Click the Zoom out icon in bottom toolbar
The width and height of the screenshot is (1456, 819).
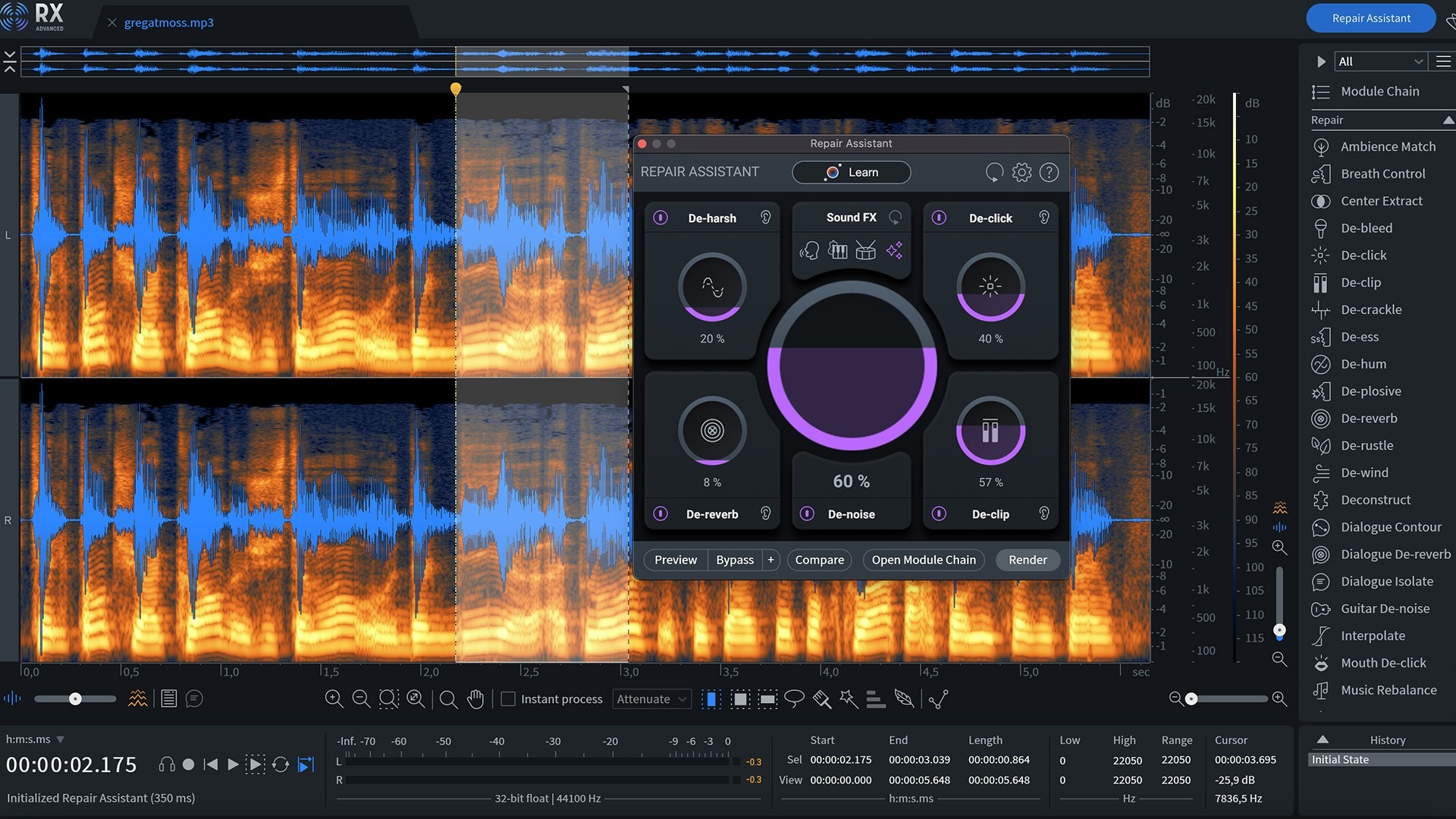click(x=361, y=699)
